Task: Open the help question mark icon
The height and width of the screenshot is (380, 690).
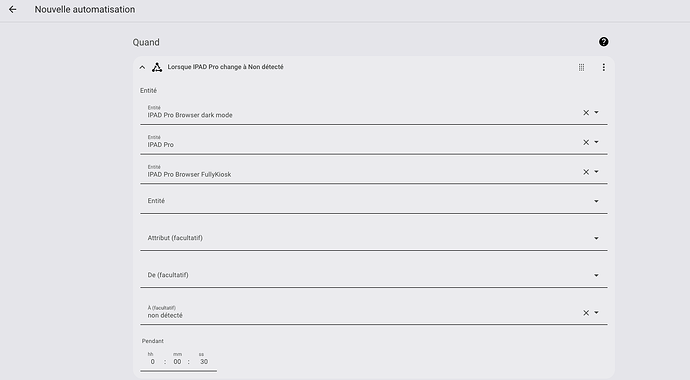Action: 603,42
